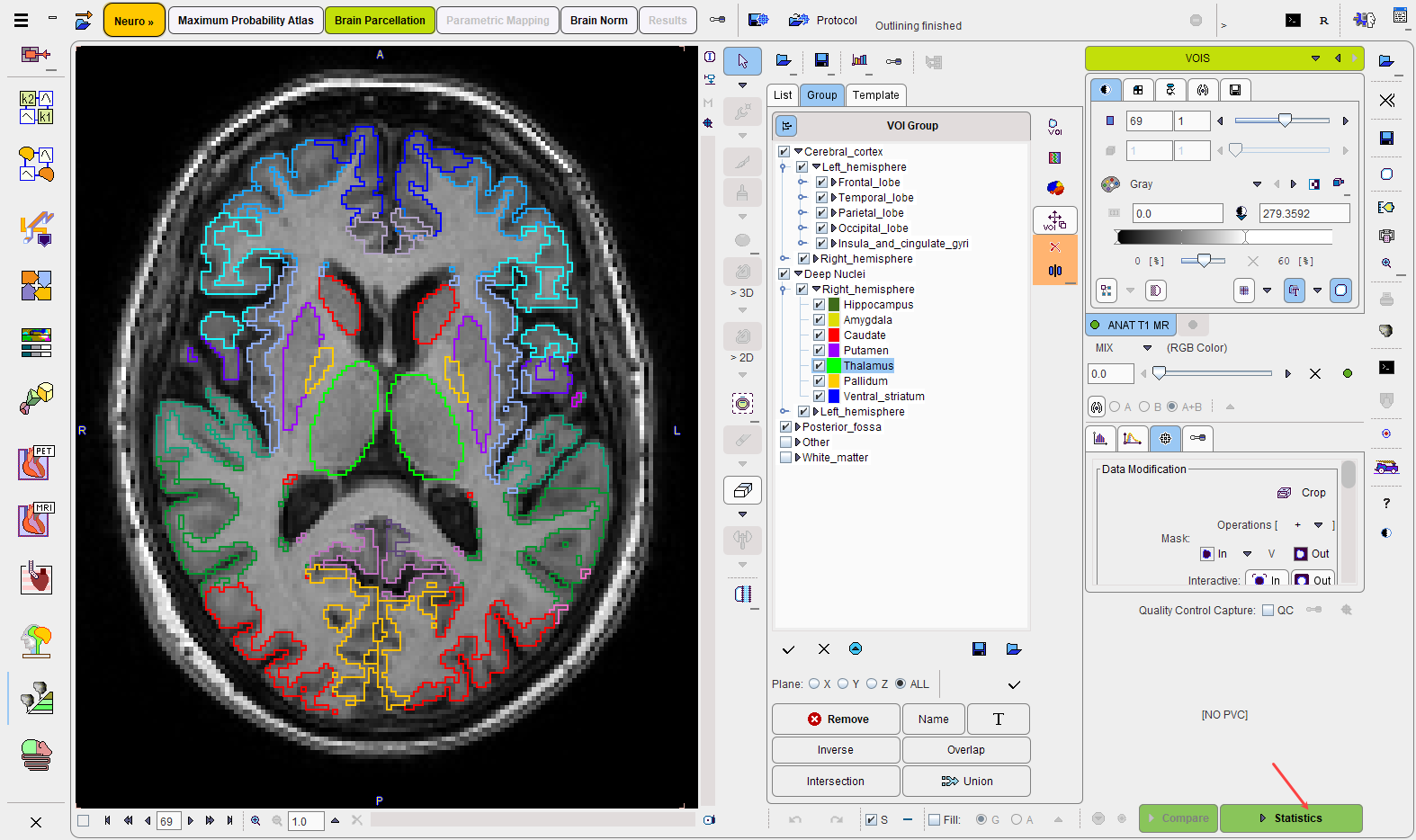Viewport: 1416px width, 840px height.
Task: Click the help question mark icon
Action: (1386, 503)
